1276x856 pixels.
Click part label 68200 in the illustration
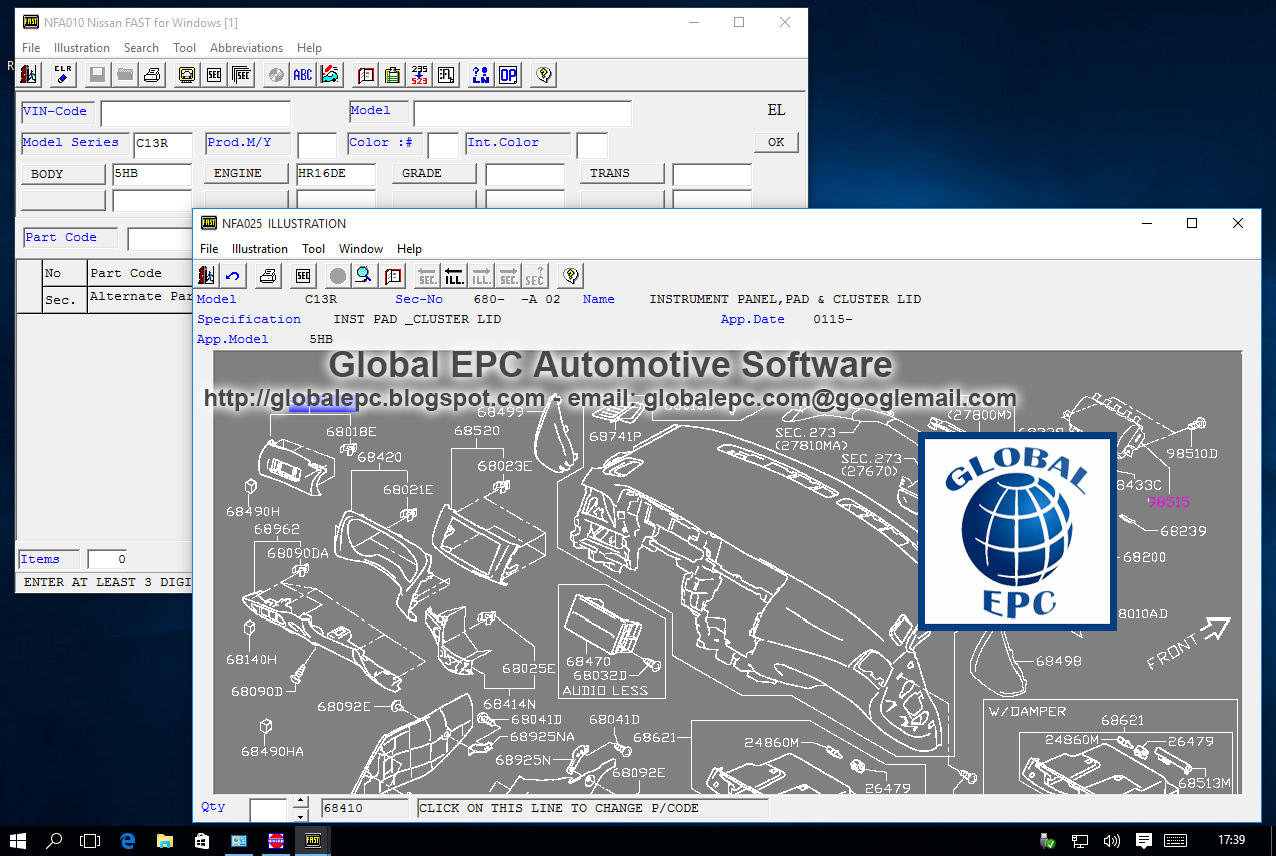1144,557
